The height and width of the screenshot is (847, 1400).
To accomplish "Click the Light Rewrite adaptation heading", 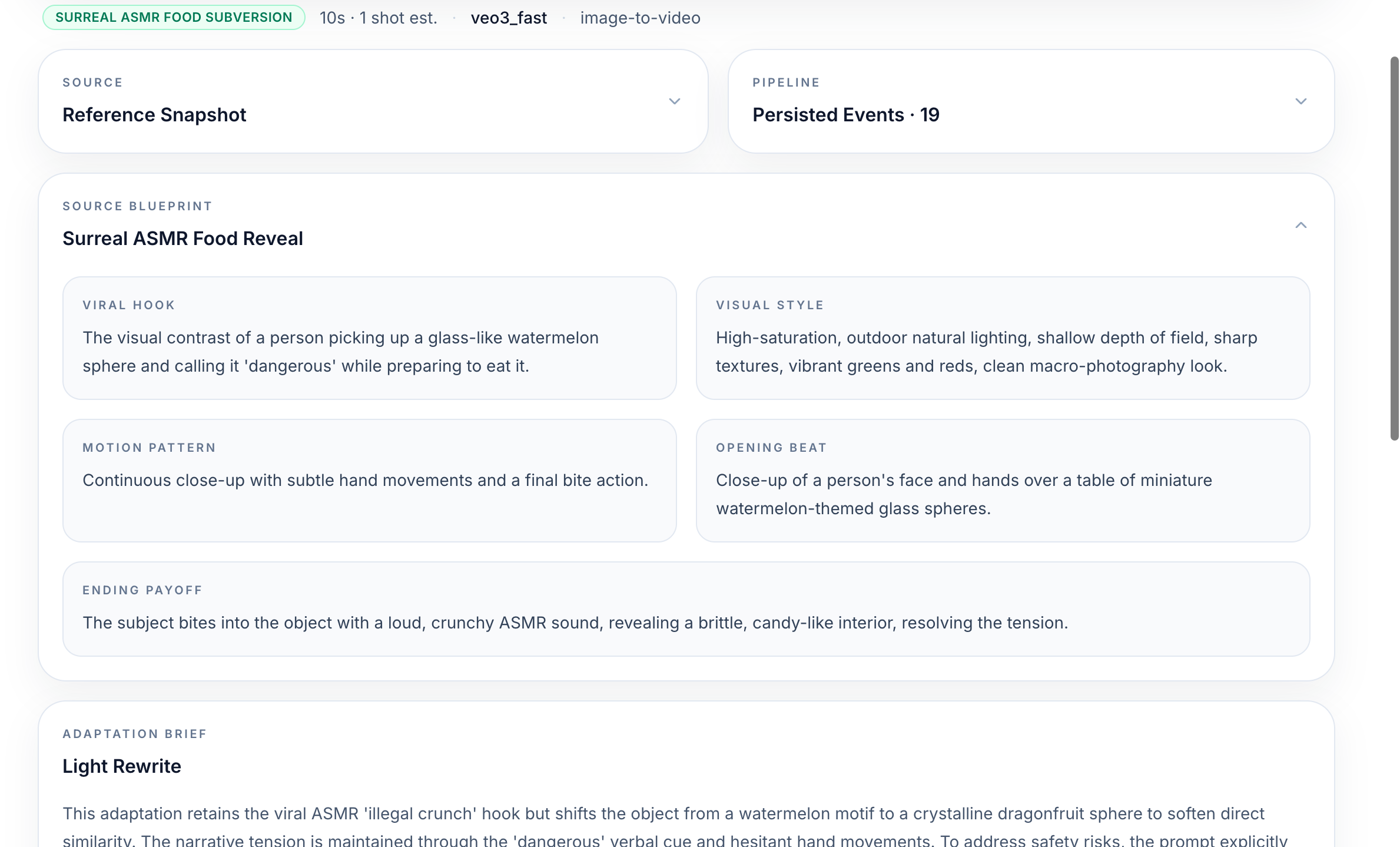I will pos(121,766).
